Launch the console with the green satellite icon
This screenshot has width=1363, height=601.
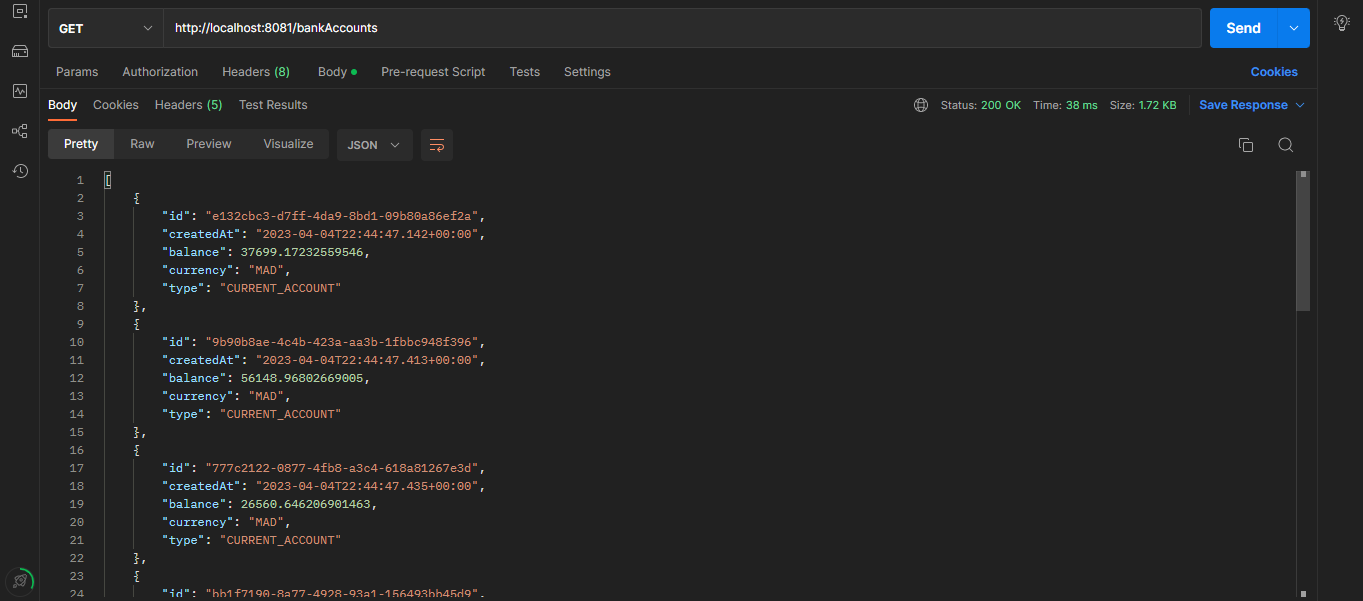point(20,580)
